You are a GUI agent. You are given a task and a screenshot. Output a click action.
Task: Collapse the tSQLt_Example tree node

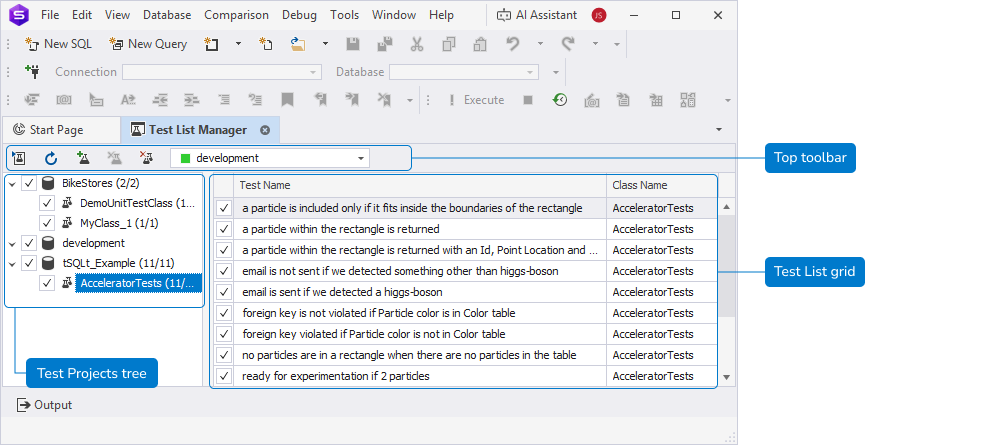[11, 263]
